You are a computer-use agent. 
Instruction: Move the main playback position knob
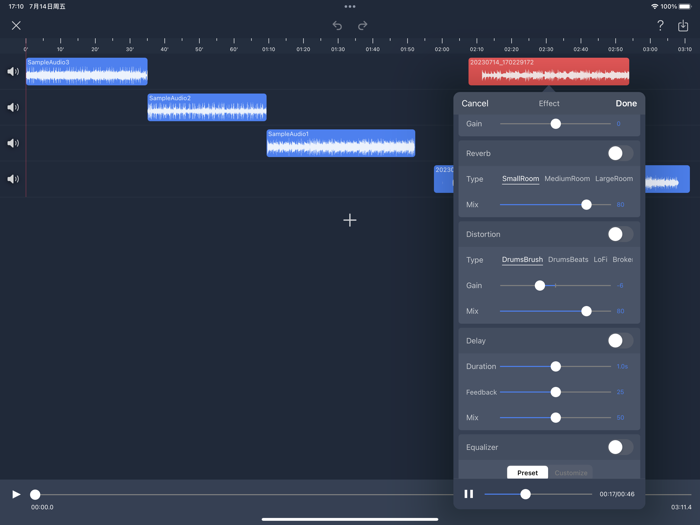(35, 494)
